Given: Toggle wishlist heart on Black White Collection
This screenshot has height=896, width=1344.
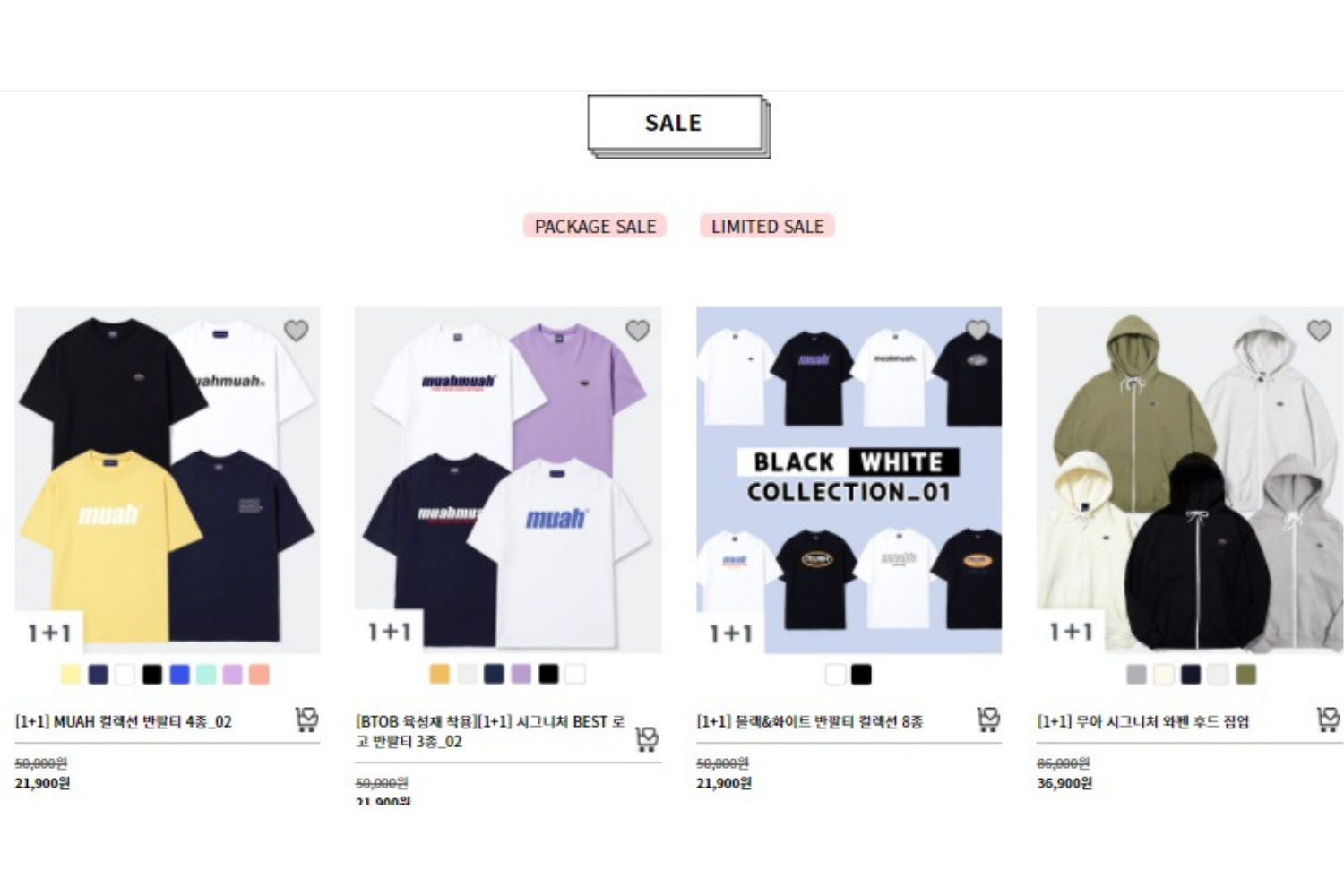Looking at the screenshot, I should 978,331.
